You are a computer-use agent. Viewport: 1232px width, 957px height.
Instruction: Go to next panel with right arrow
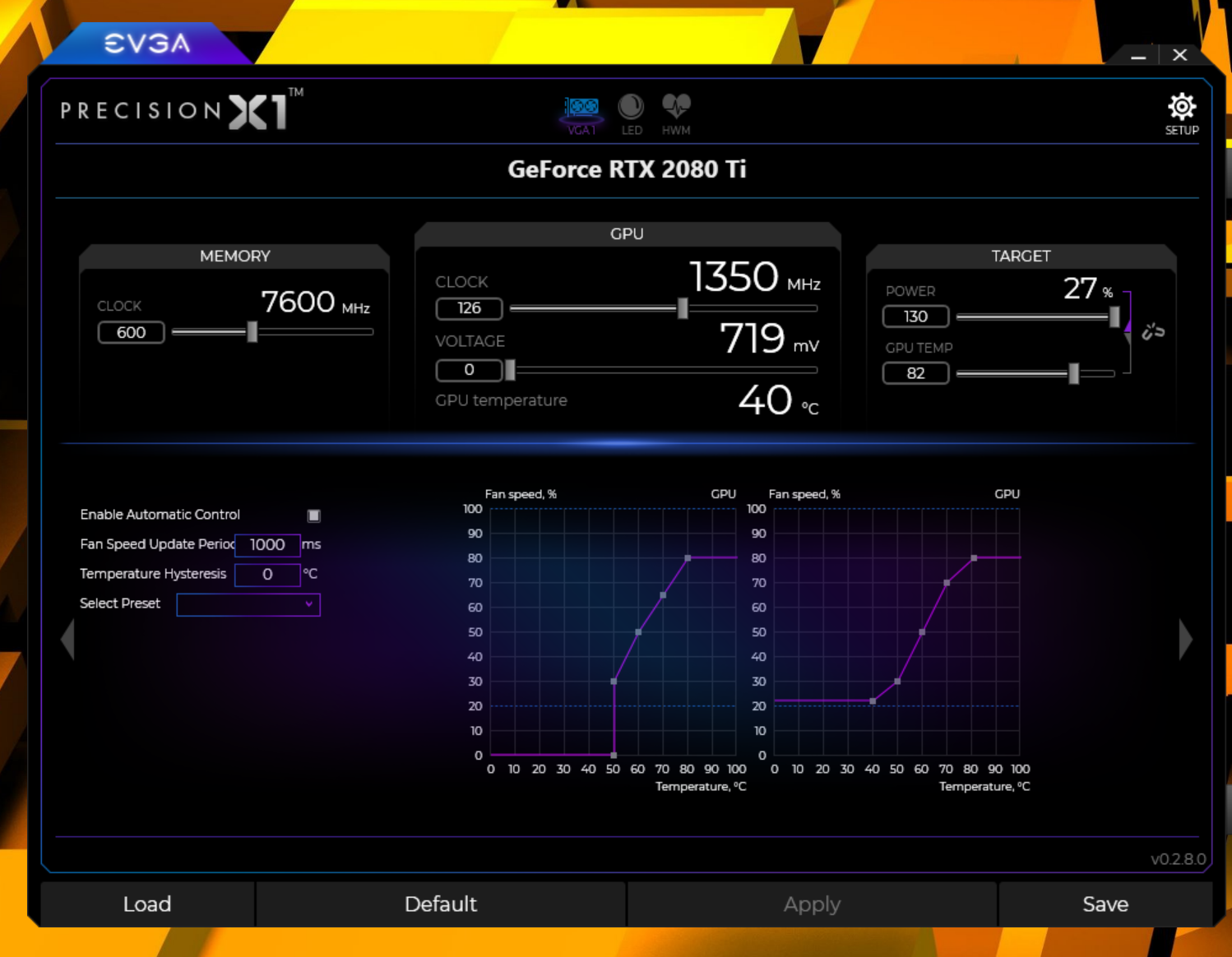point(1185,639)
